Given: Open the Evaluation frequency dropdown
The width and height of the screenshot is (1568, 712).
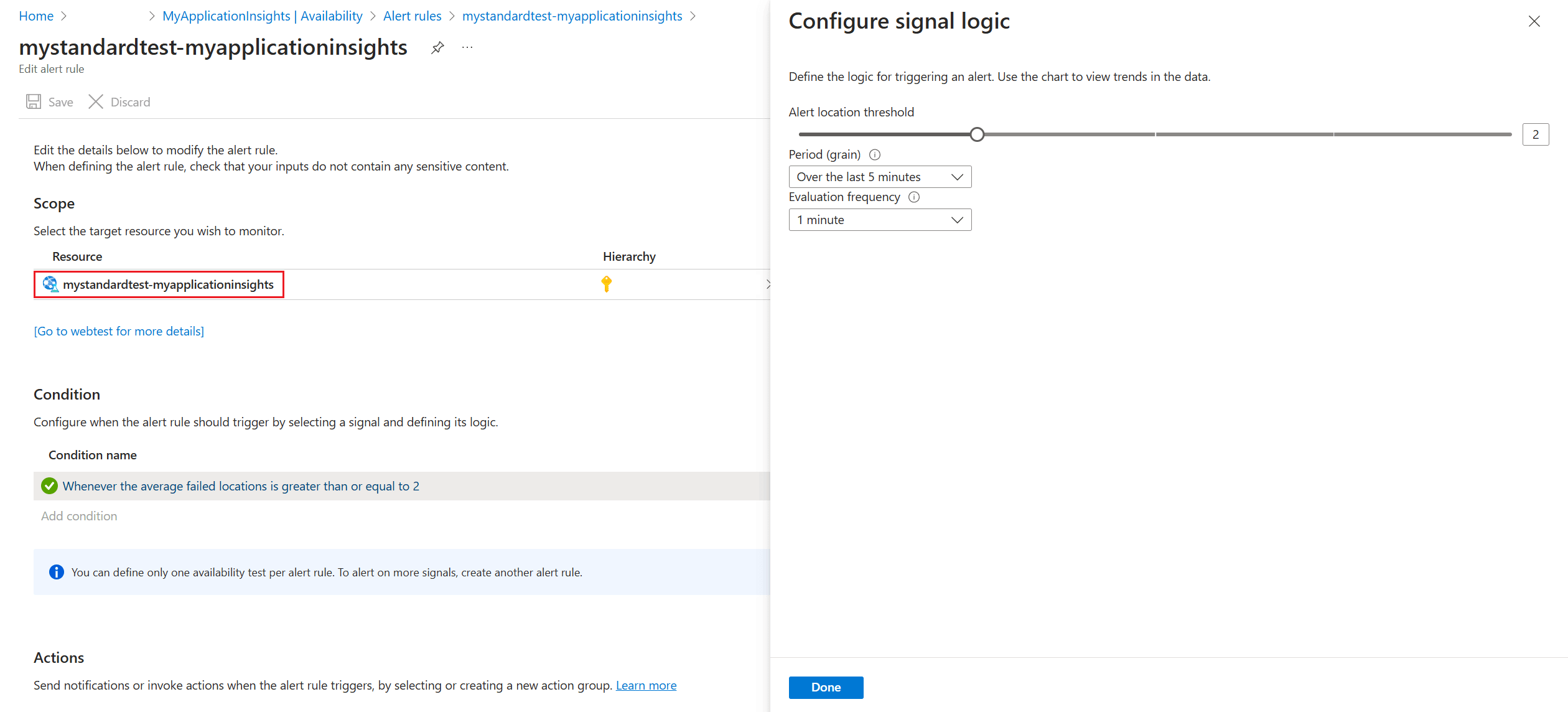Looking at the screenshot, I should tap(880, 220).
